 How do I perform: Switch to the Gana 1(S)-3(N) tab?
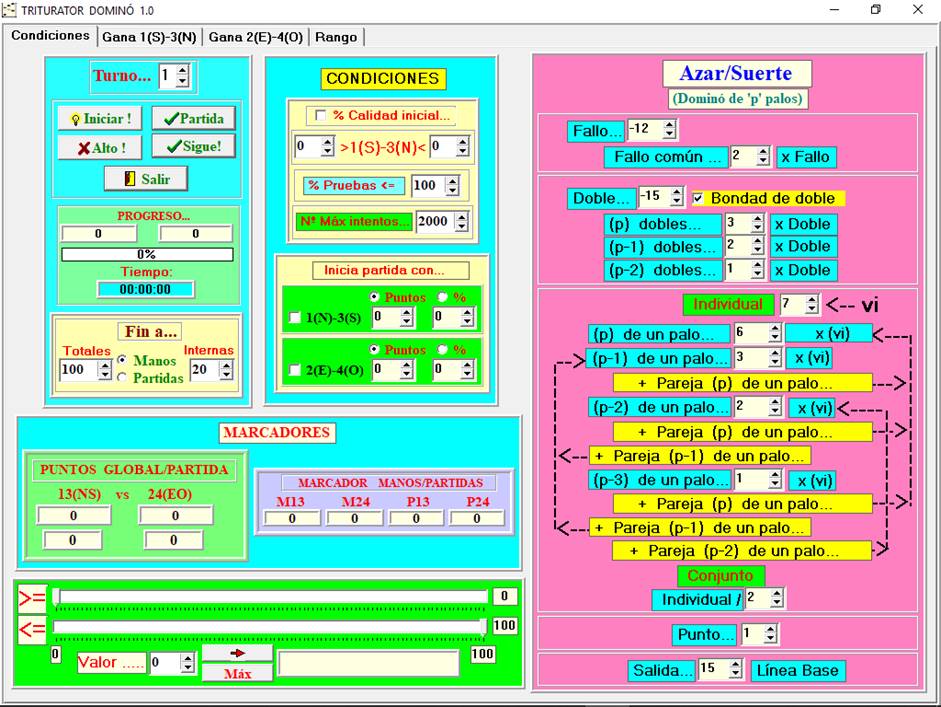tap(149, 37)
